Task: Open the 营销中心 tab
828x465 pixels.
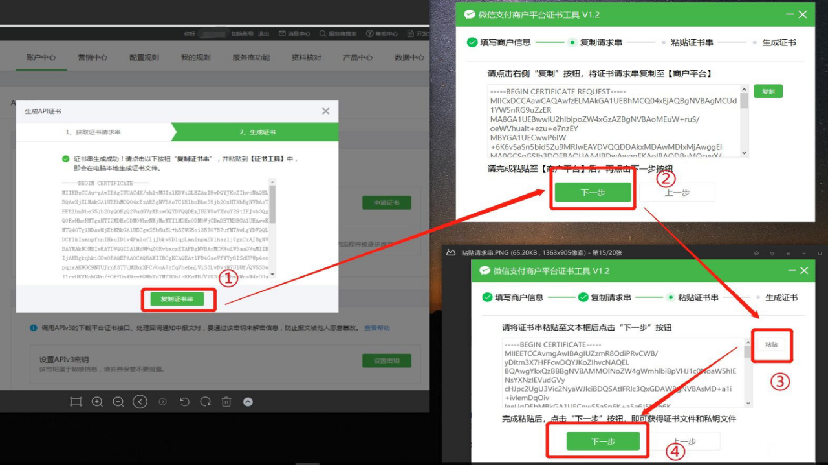Action: point(92,58)
